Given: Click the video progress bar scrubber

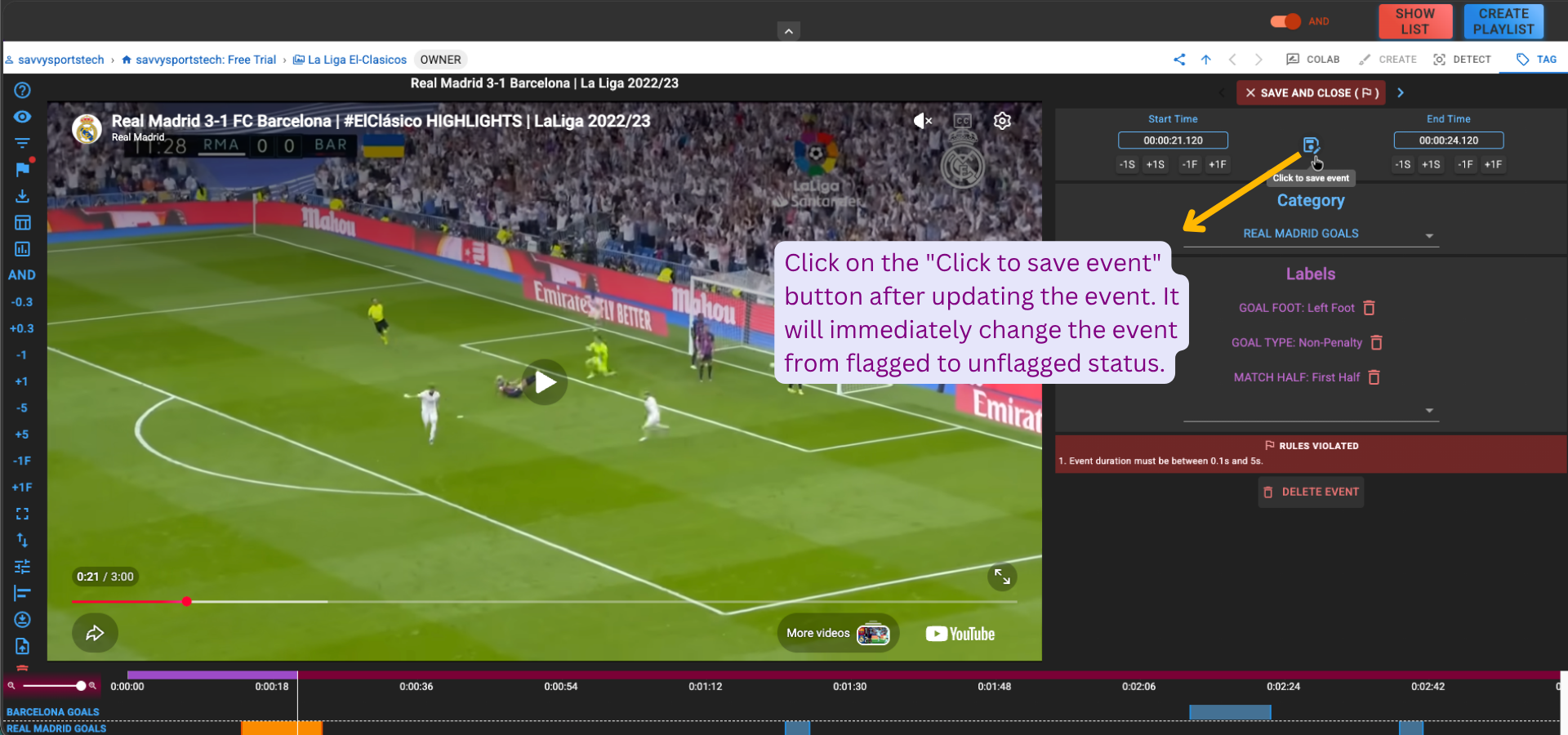Looking at the screenshot, I should [x=187, y=602].
